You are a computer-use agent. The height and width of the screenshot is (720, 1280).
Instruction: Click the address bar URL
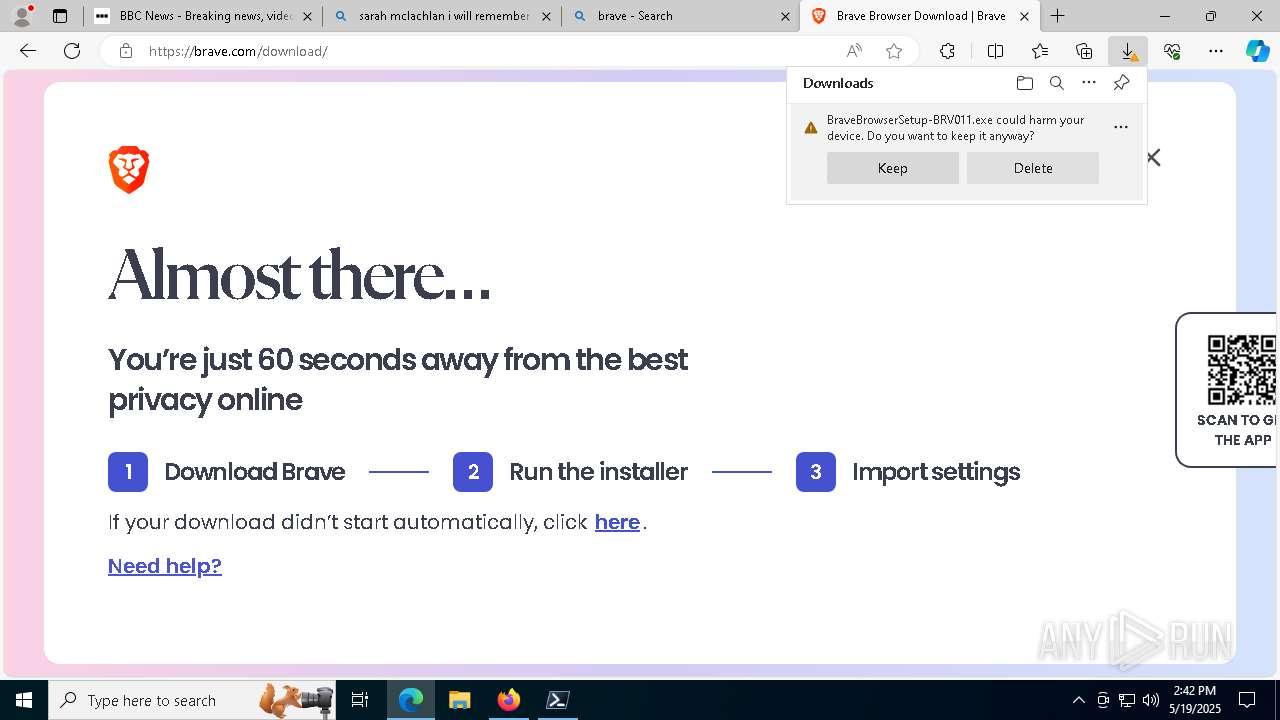pyautogui.click(x=238, y=51)
